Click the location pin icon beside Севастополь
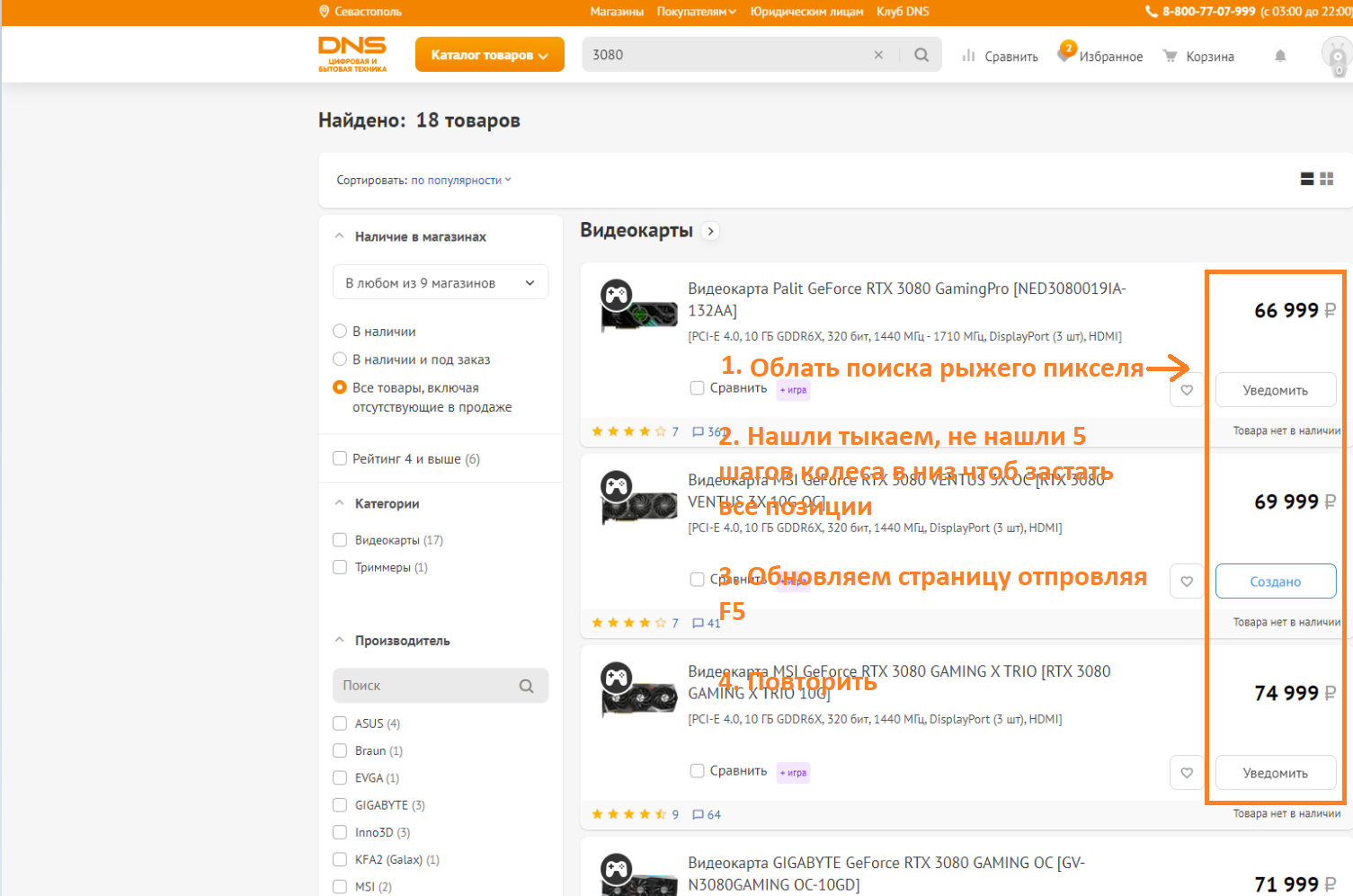The image size is (1353, 896). (325, 12)
